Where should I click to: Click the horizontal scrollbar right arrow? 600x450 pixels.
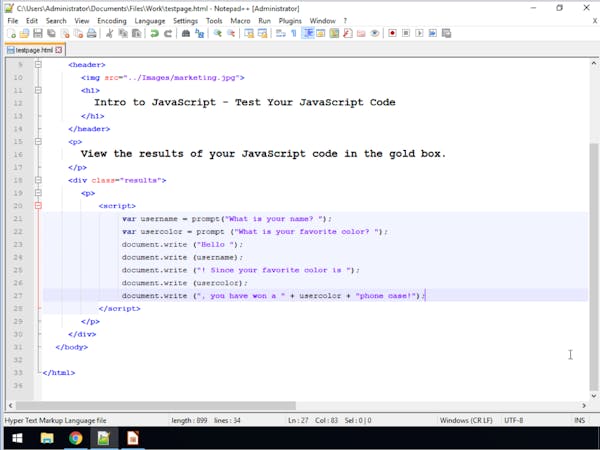tap(584, 405)
